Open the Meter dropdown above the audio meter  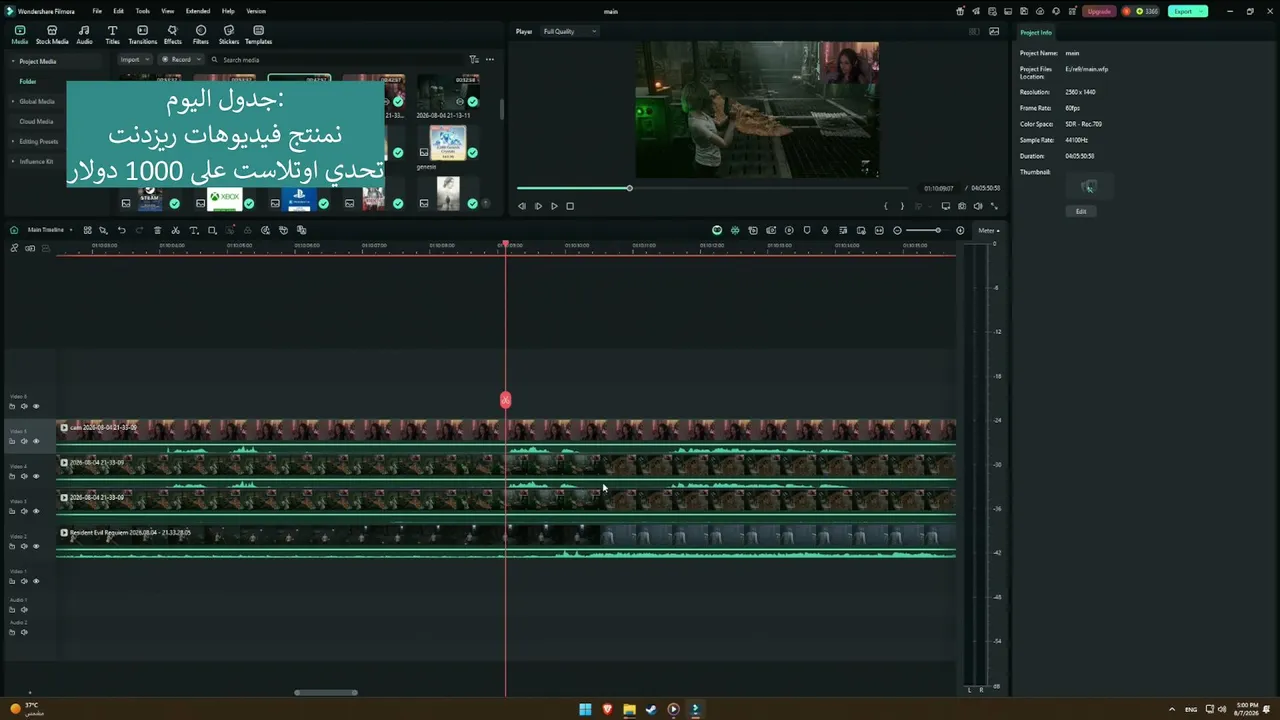click(x=988, y=230)
